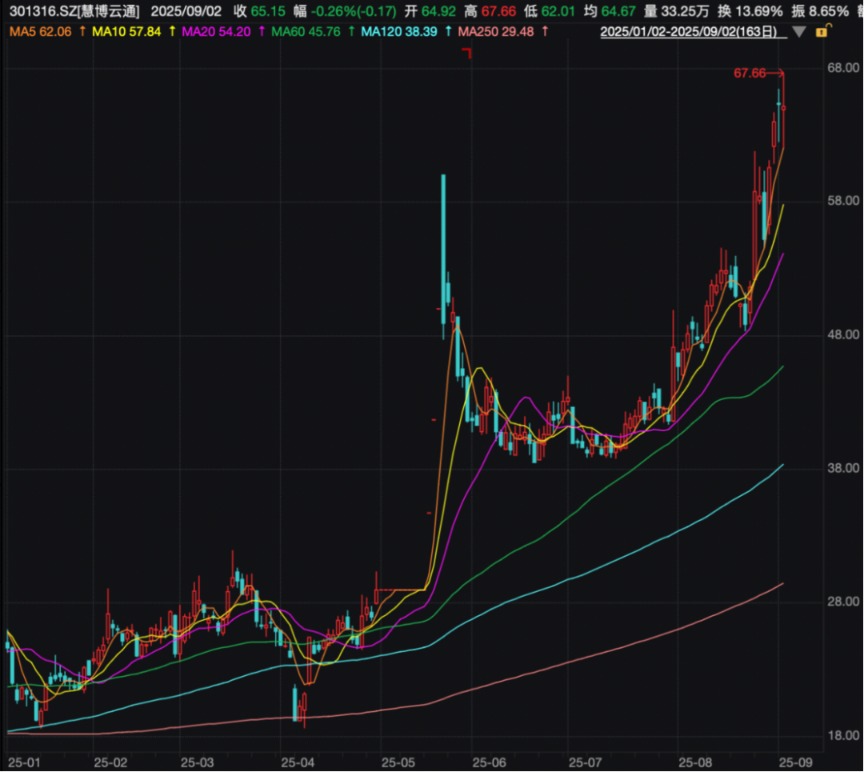The width and height of the screenshot is (864, 772).
Task: Click the up arrow beside MA10 57.84
Action: pos(172,32)
